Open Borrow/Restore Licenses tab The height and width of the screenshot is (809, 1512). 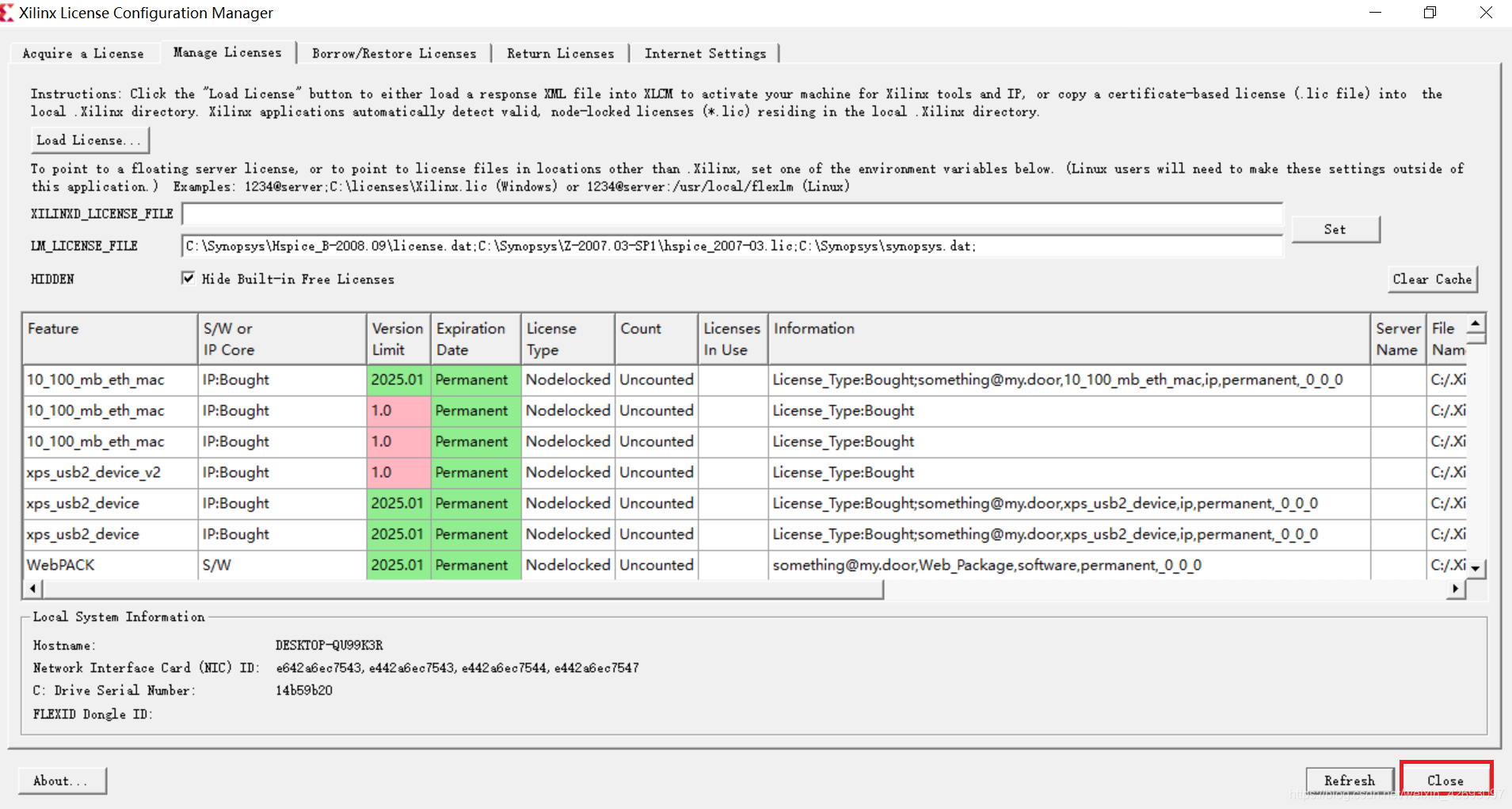pos(394,53)
